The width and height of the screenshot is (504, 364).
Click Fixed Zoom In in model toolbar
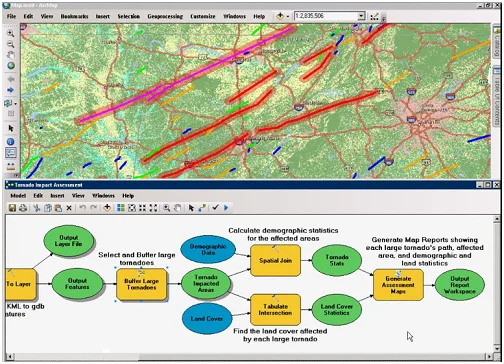tap(142, 208)
